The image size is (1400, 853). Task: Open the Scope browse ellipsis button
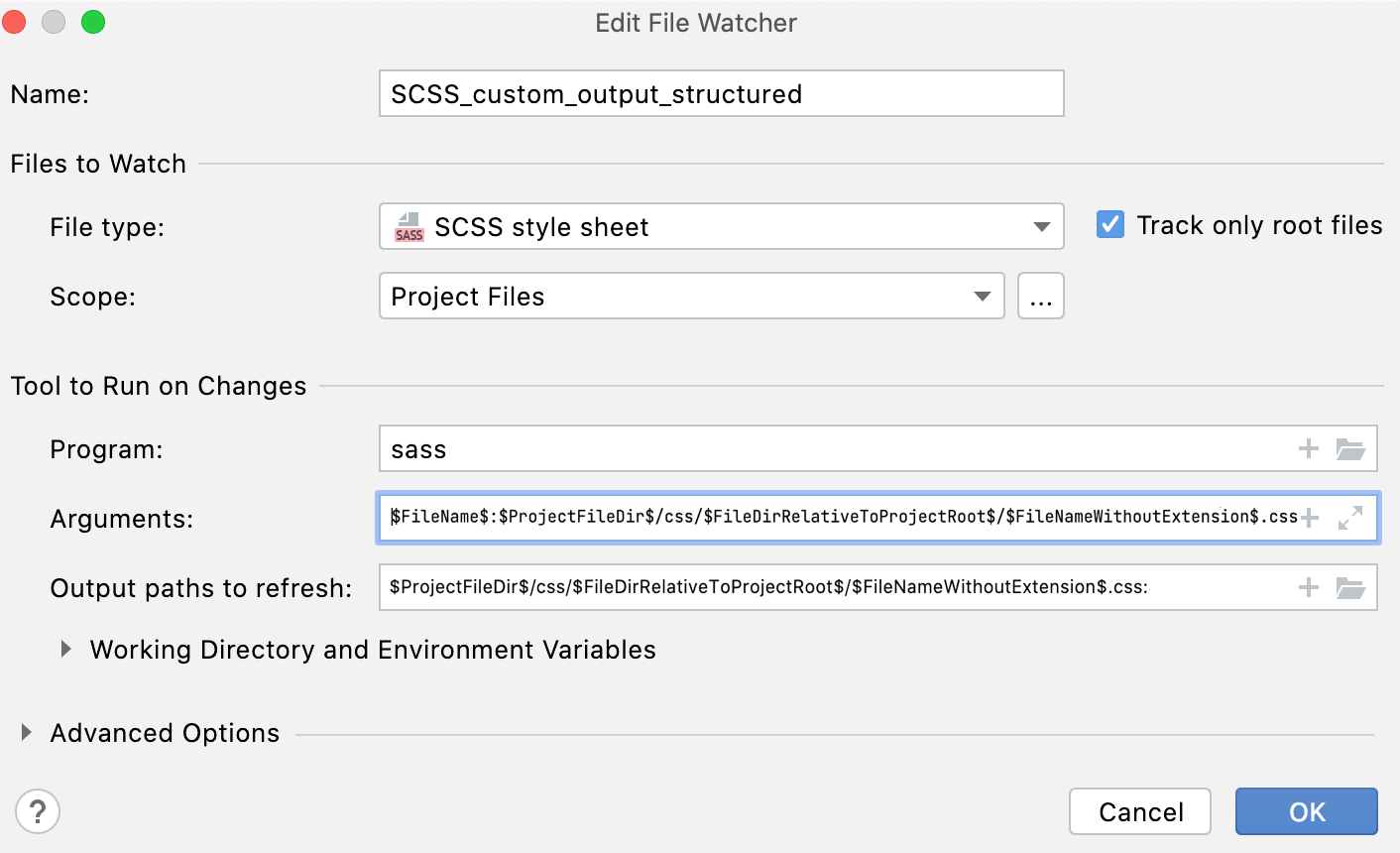click(1041, 296)
